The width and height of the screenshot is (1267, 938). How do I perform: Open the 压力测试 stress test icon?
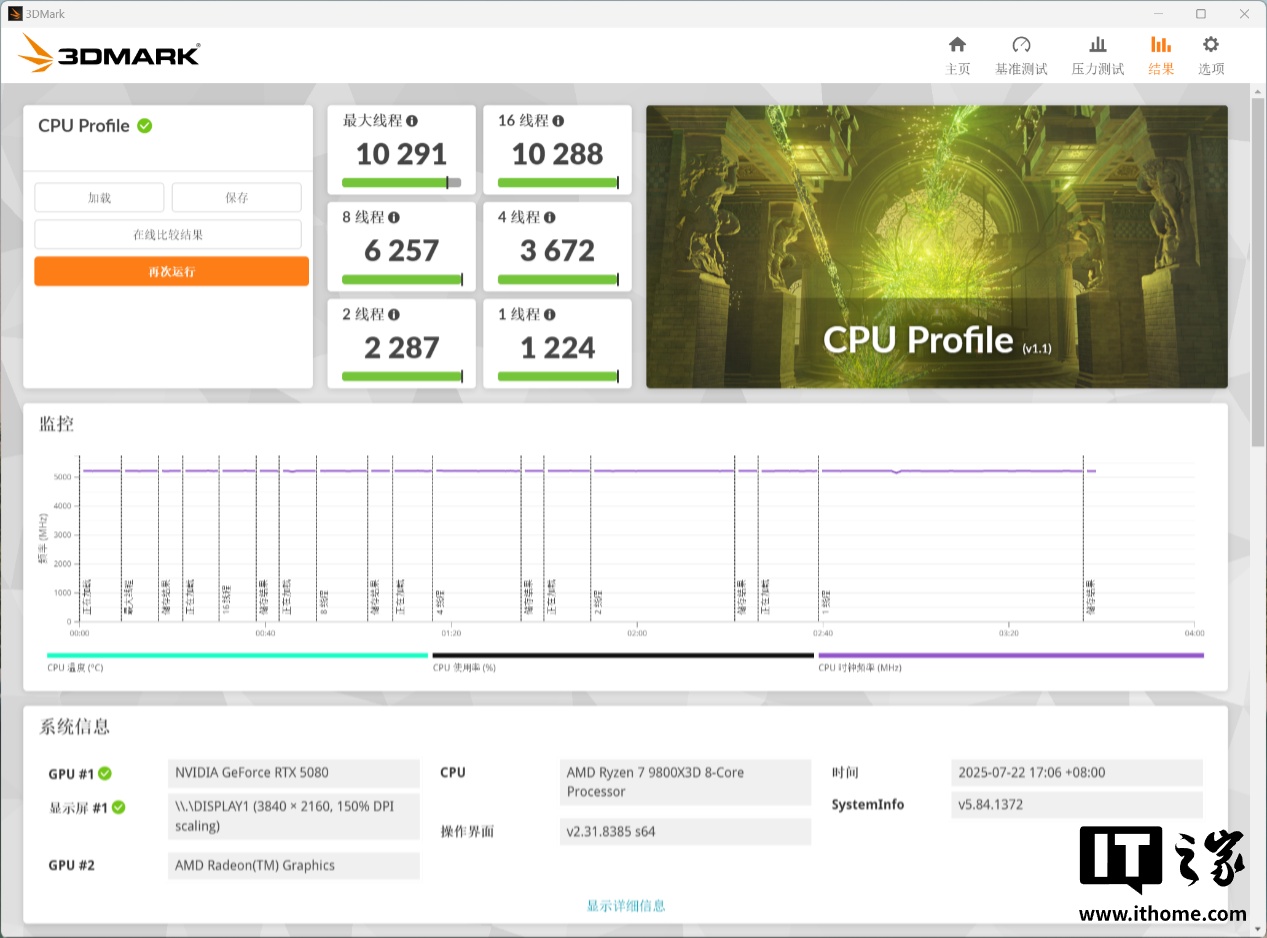click(1097, 45)
